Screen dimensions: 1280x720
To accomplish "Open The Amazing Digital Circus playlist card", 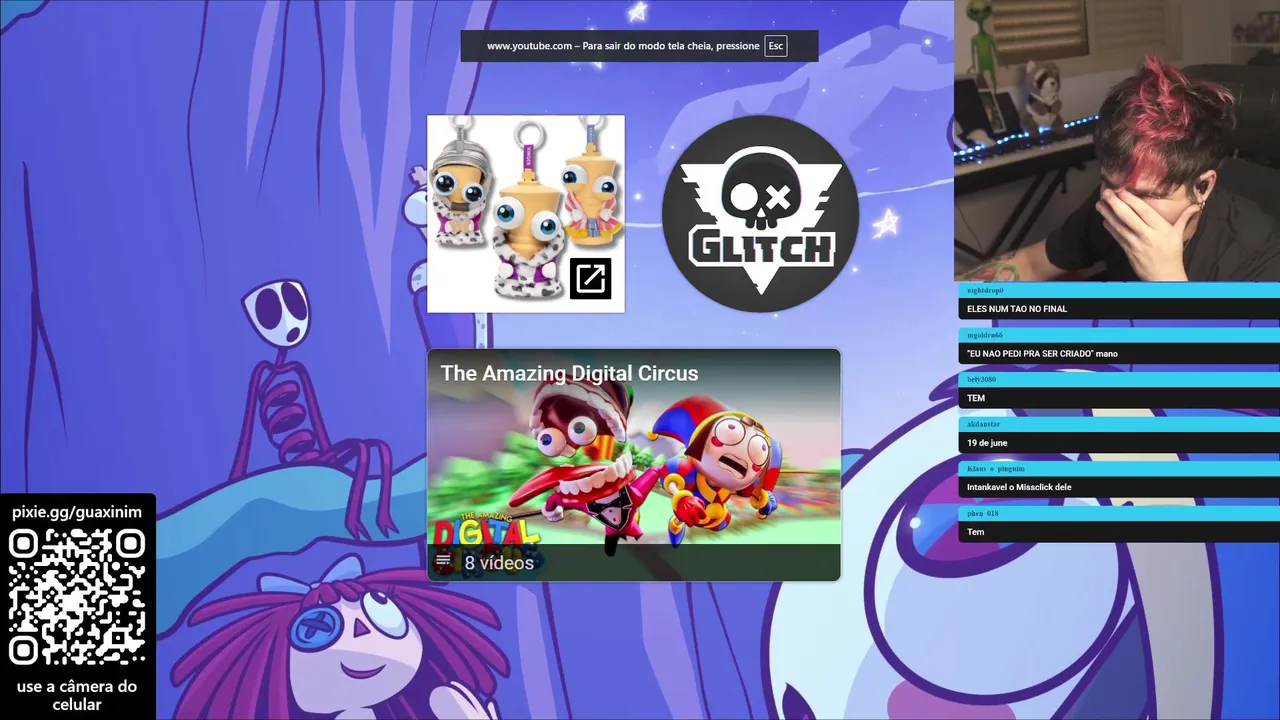I will click(634, 465).
